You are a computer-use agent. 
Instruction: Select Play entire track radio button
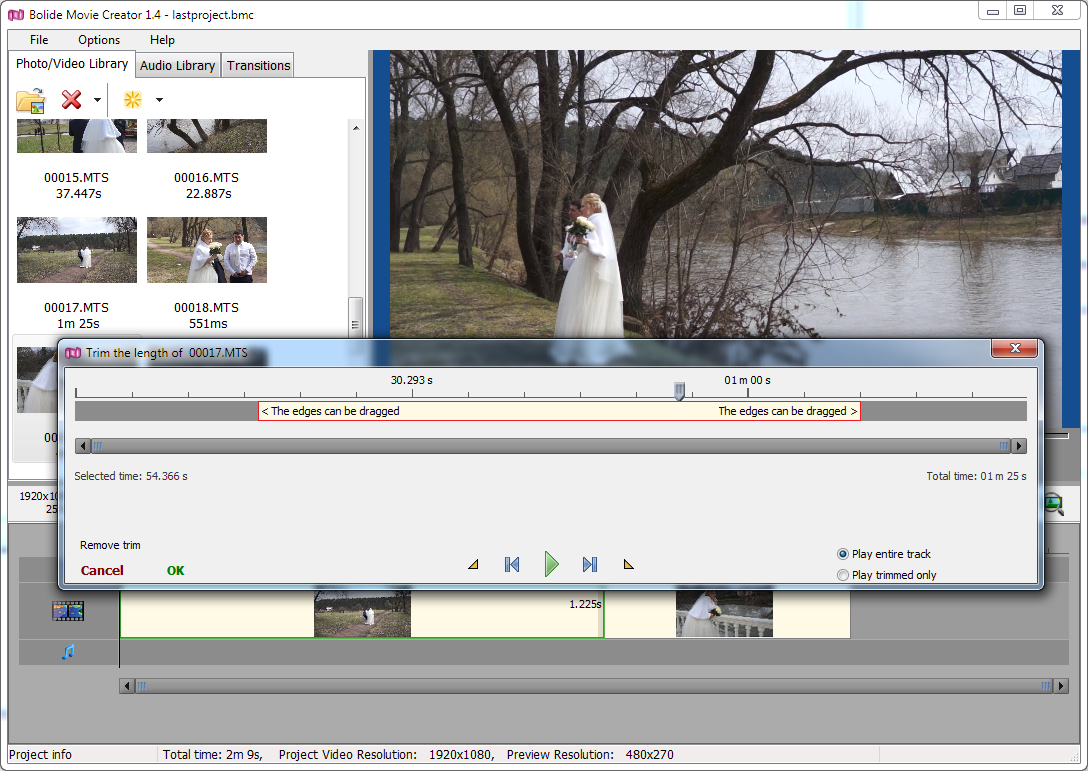click(843, 554)
